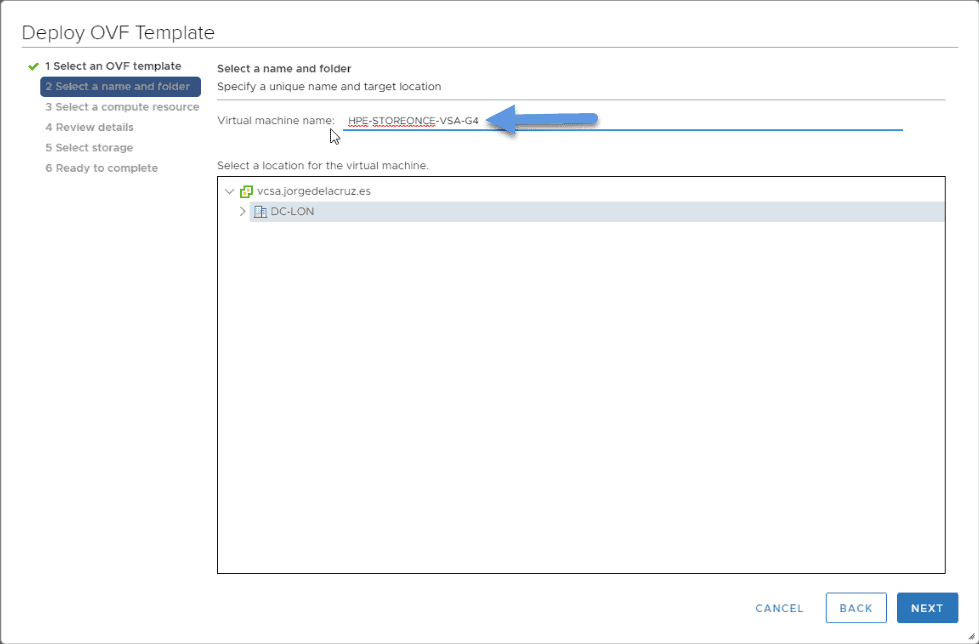Select the DC-LON location row
The image size is (979, 644).
pos(596,212)
